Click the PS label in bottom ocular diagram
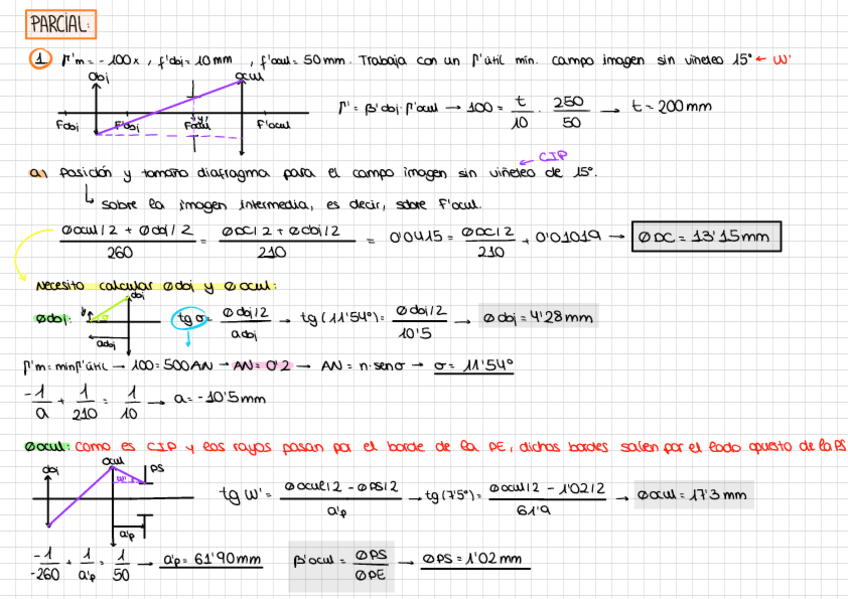 click(157, 469)
